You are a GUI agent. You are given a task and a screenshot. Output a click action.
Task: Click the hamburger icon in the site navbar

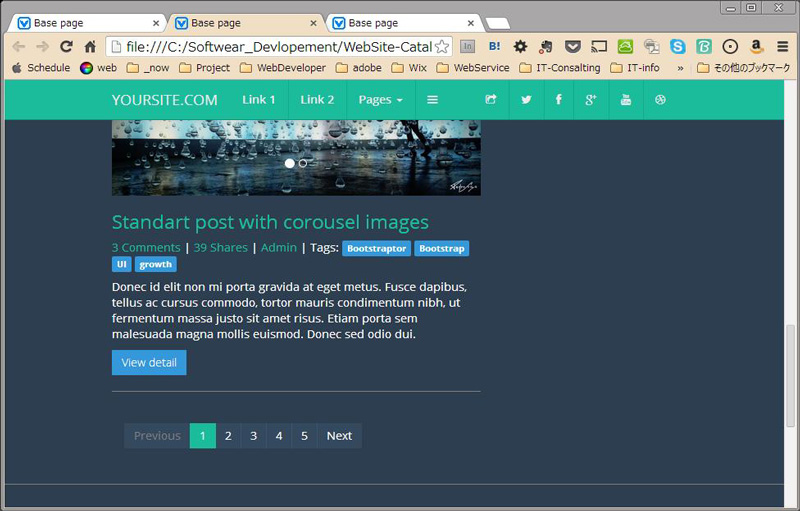[432, 100]
